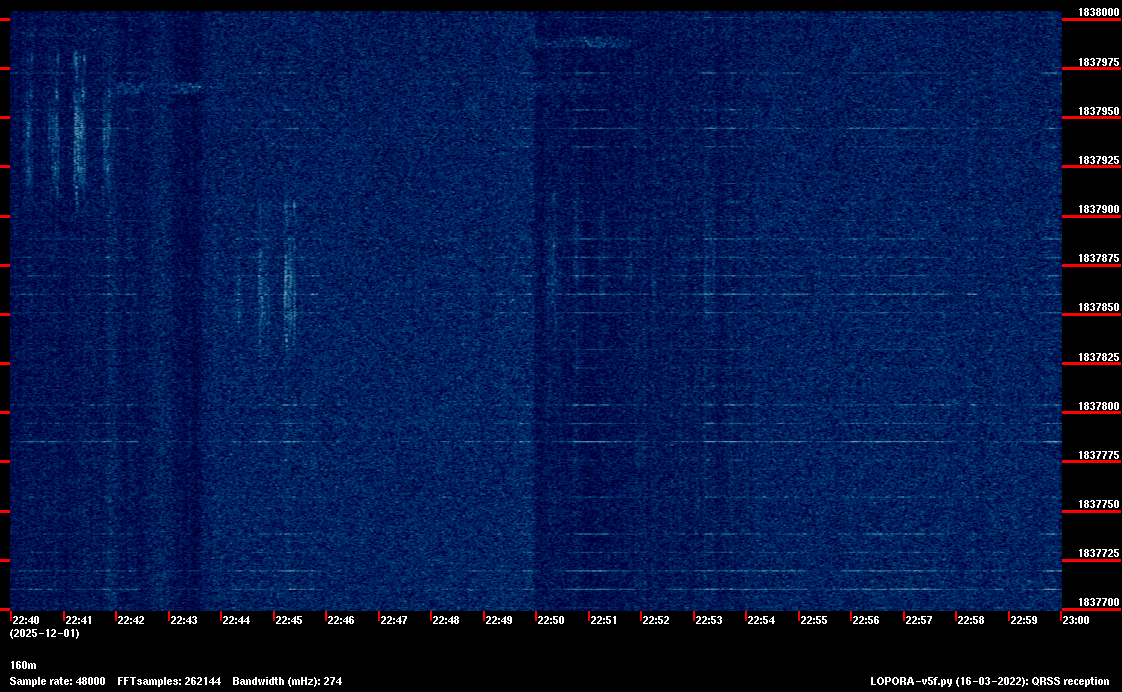The height and width of the screenshot is (692, 1122).
Task: Click the 22:49 time label
Action: click(499, 620)
